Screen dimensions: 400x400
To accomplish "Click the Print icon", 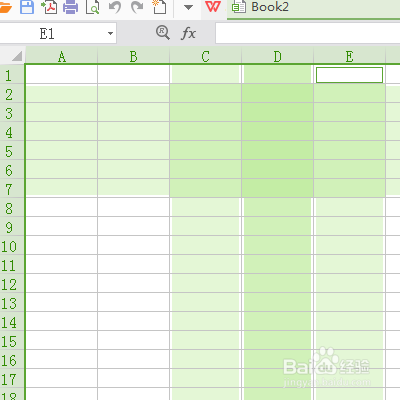I will click(x=70, y=7).
